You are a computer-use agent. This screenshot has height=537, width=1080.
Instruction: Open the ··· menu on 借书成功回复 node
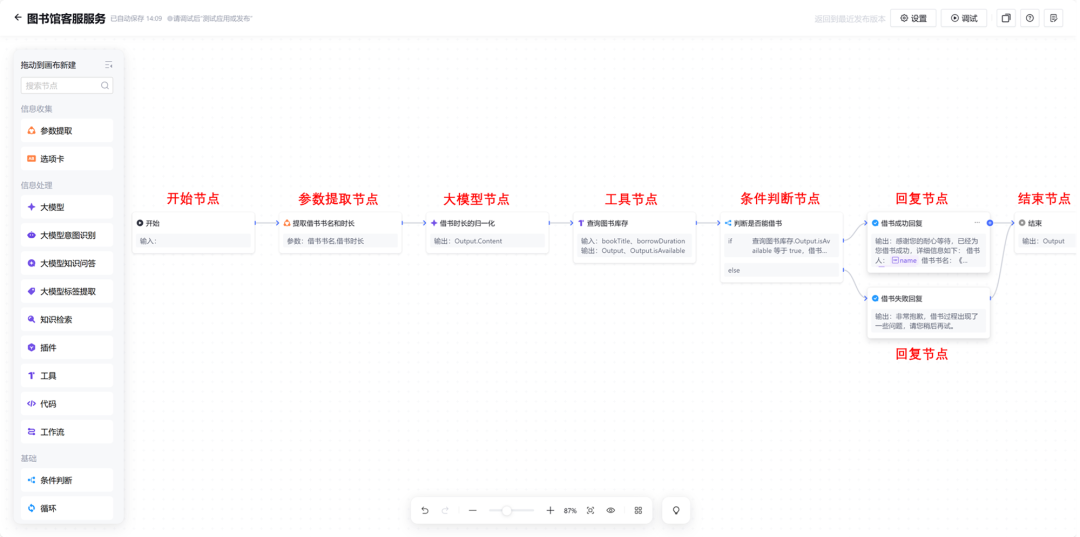point(977,223)
